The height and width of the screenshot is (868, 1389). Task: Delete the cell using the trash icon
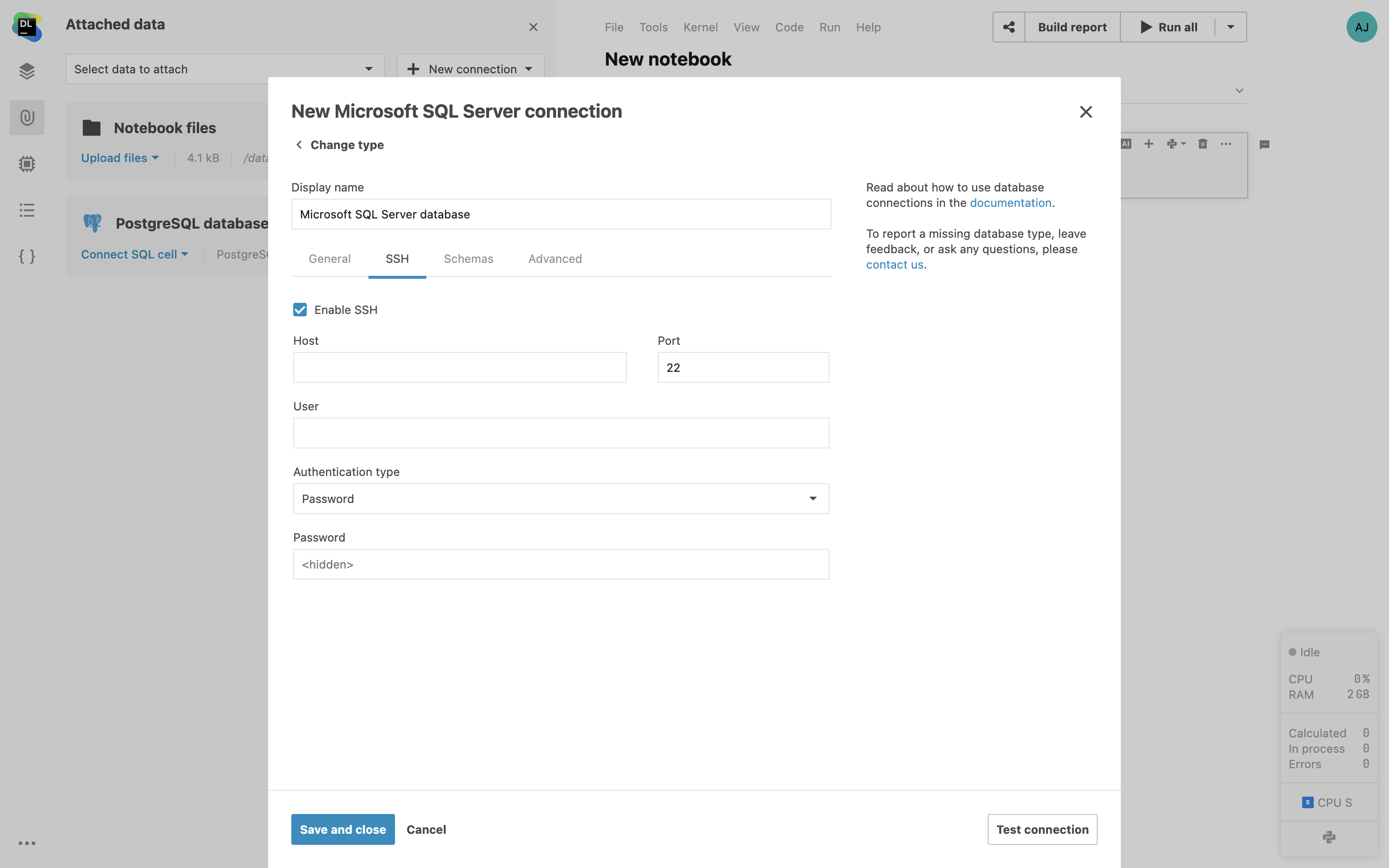tap(1202, 144)
